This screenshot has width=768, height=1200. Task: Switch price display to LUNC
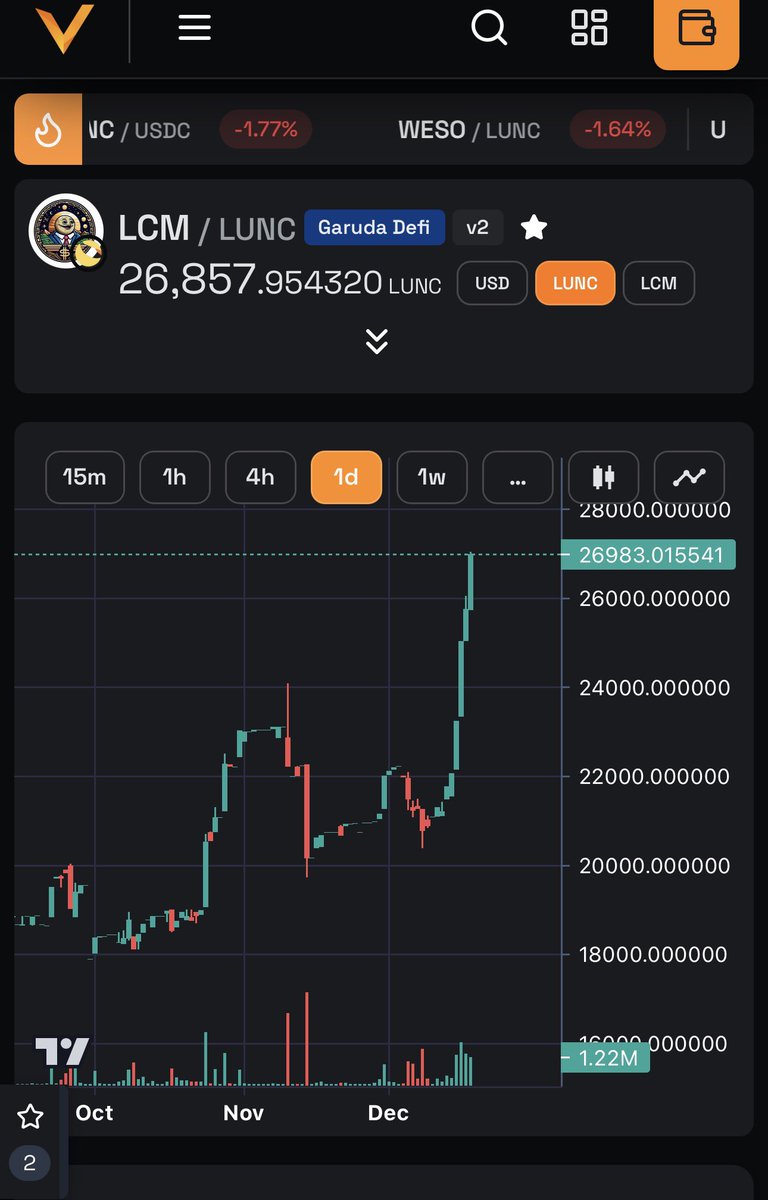coord(575,283)
